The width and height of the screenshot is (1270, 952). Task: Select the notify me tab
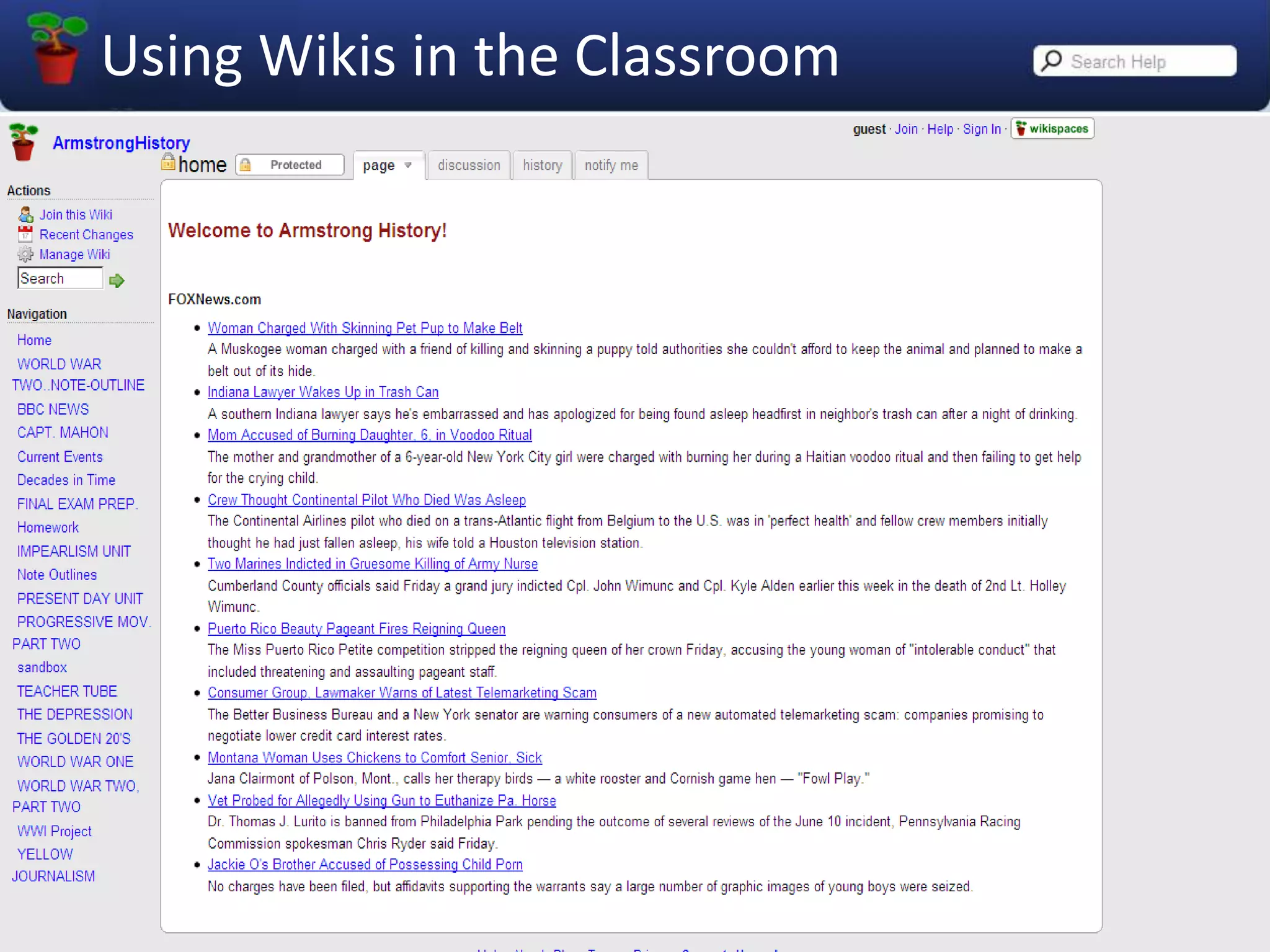click(x=611, y=165)
